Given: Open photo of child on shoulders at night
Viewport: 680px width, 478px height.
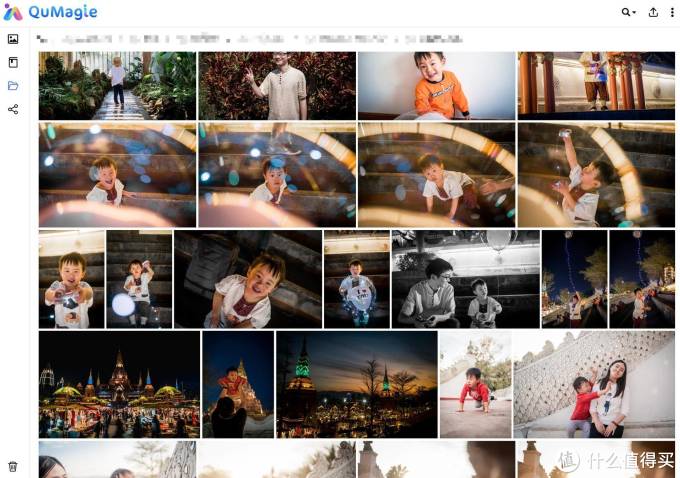Looking at the screenshot, I should pyautogui.click(x=238, y=384).
